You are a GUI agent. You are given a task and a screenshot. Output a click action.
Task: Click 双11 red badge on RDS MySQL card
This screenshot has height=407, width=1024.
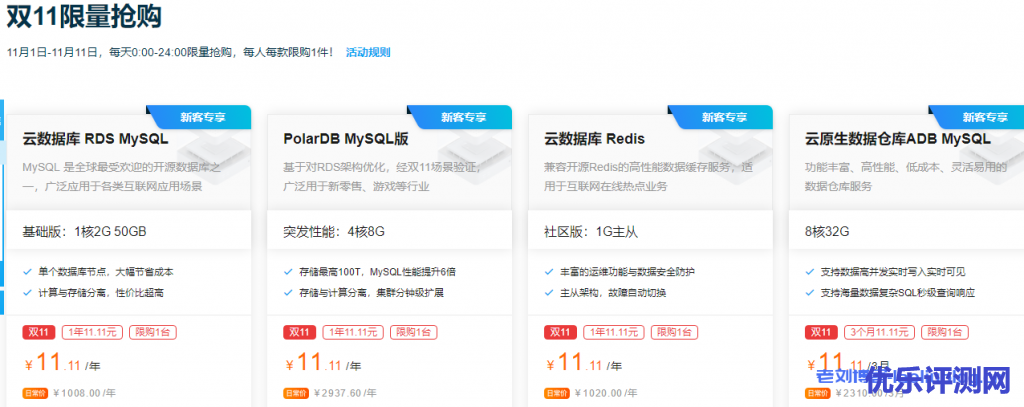39,332
